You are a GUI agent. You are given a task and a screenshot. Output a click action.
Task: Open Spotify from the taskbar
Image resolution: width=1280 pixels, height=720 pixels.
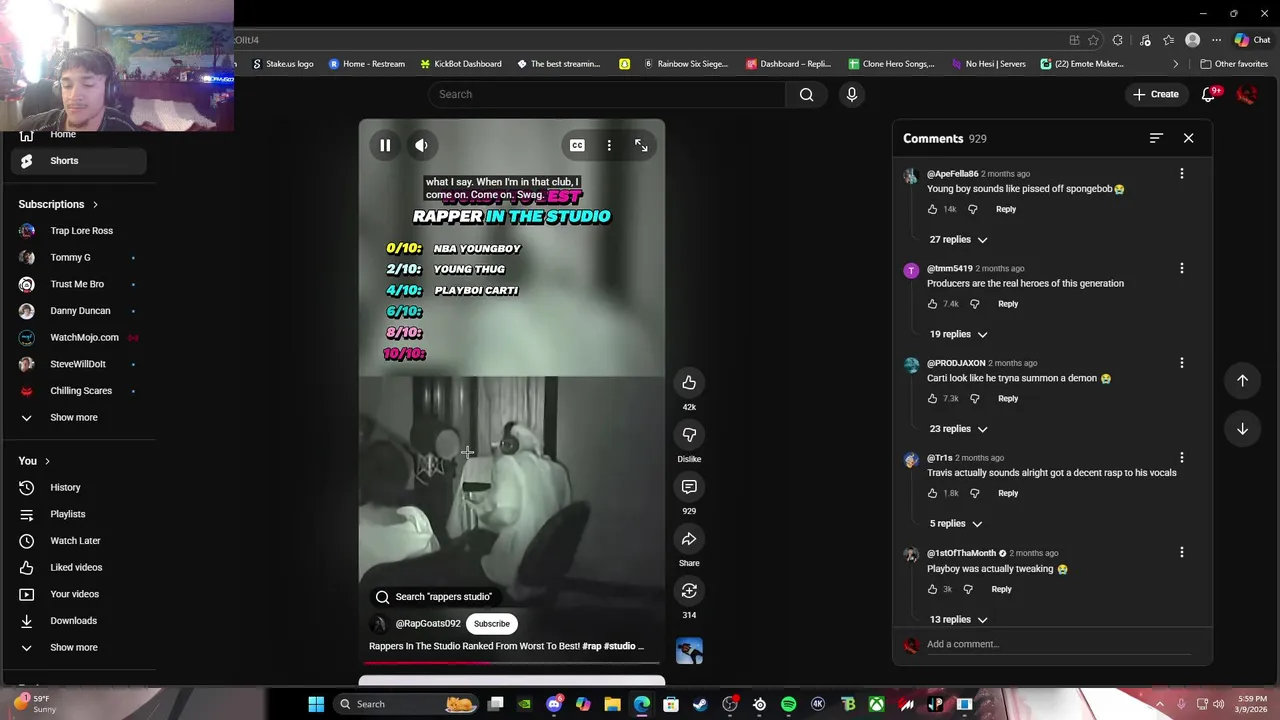coord(788,704)
